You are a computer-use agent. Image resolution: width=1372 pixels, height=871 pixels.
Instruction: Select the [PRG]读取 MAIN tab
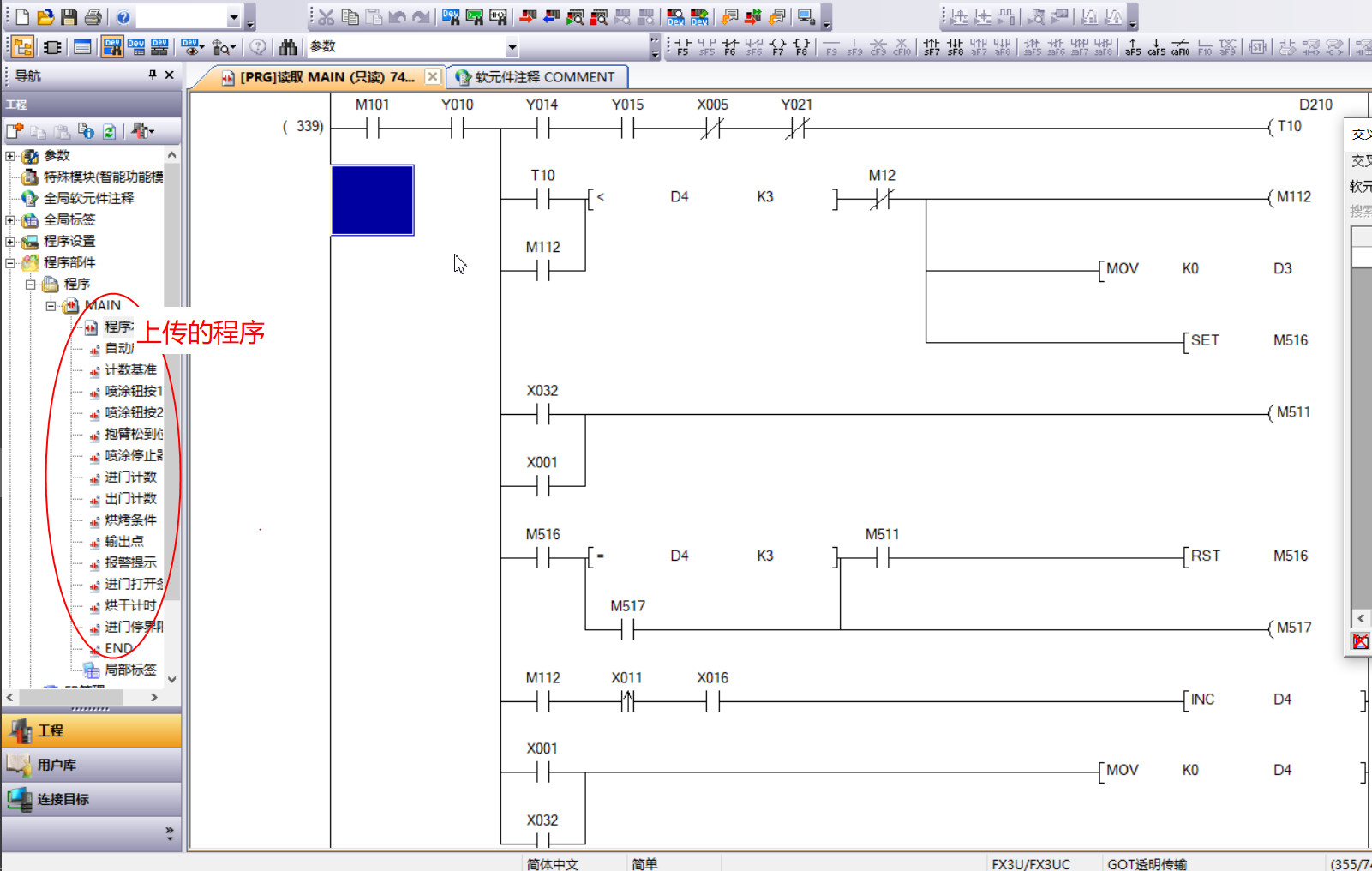pos(319,77)
